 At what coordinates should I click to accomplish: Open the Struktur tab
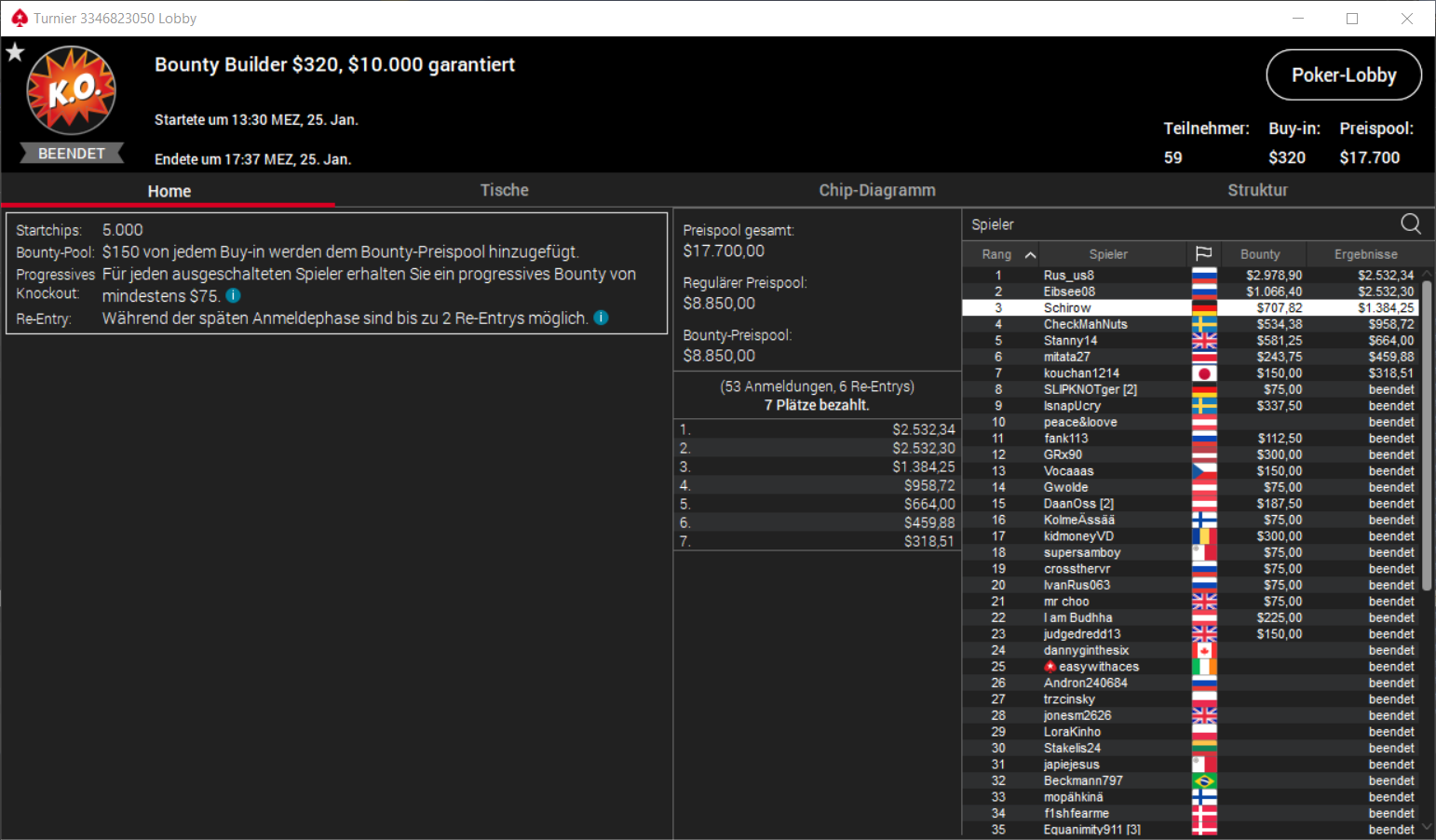coord(1257,190)
